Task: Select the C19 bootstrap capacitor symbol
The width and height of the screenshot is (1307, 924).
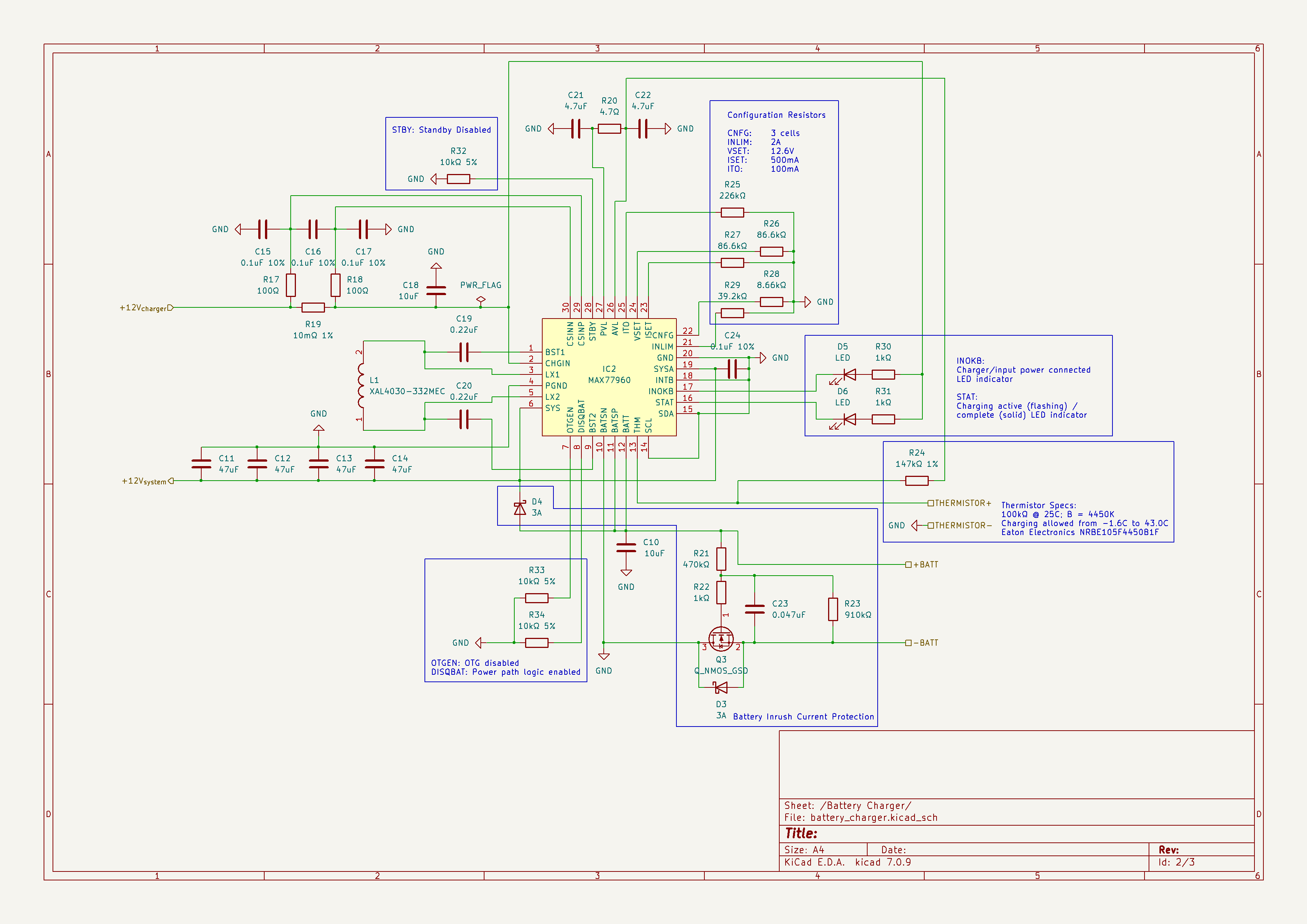Action: [464, 352]
